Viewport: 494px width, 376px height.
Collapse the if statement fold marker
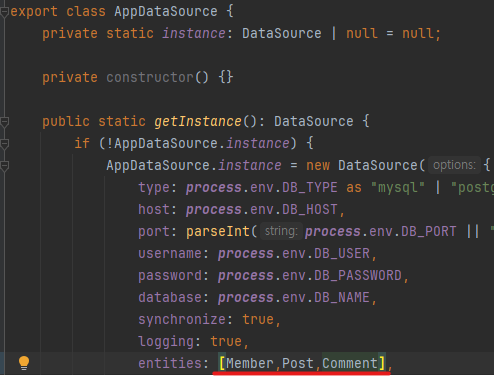(x=4, y=144)
